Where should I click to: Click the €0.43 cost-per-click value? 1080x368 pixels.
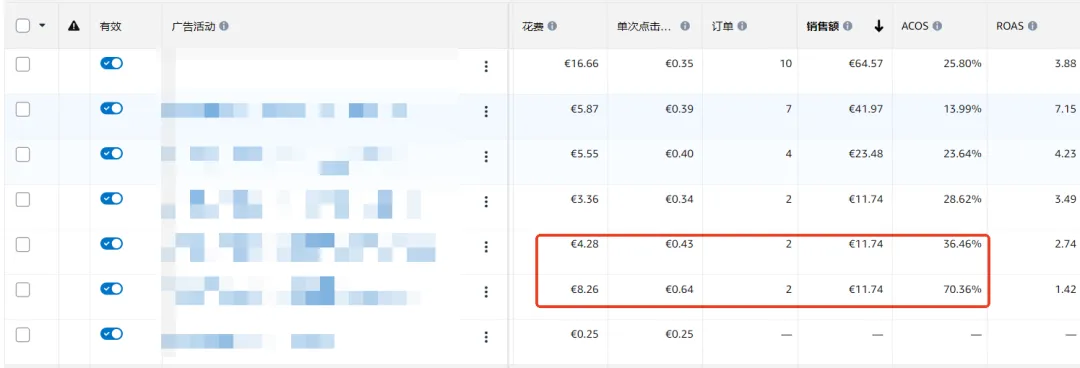point(679,244)
